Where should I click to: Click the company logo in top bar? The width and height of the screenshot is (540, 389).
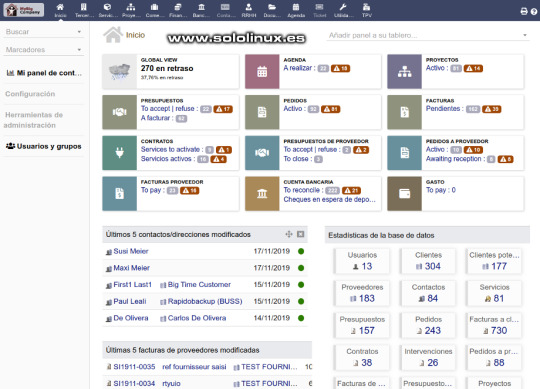(x=24, y=10)
